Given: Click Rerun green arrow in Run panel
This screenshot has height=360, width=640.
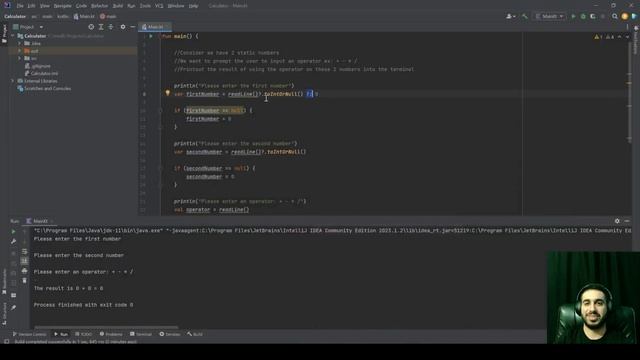Looking at the screenshot, I should (13, 231).
